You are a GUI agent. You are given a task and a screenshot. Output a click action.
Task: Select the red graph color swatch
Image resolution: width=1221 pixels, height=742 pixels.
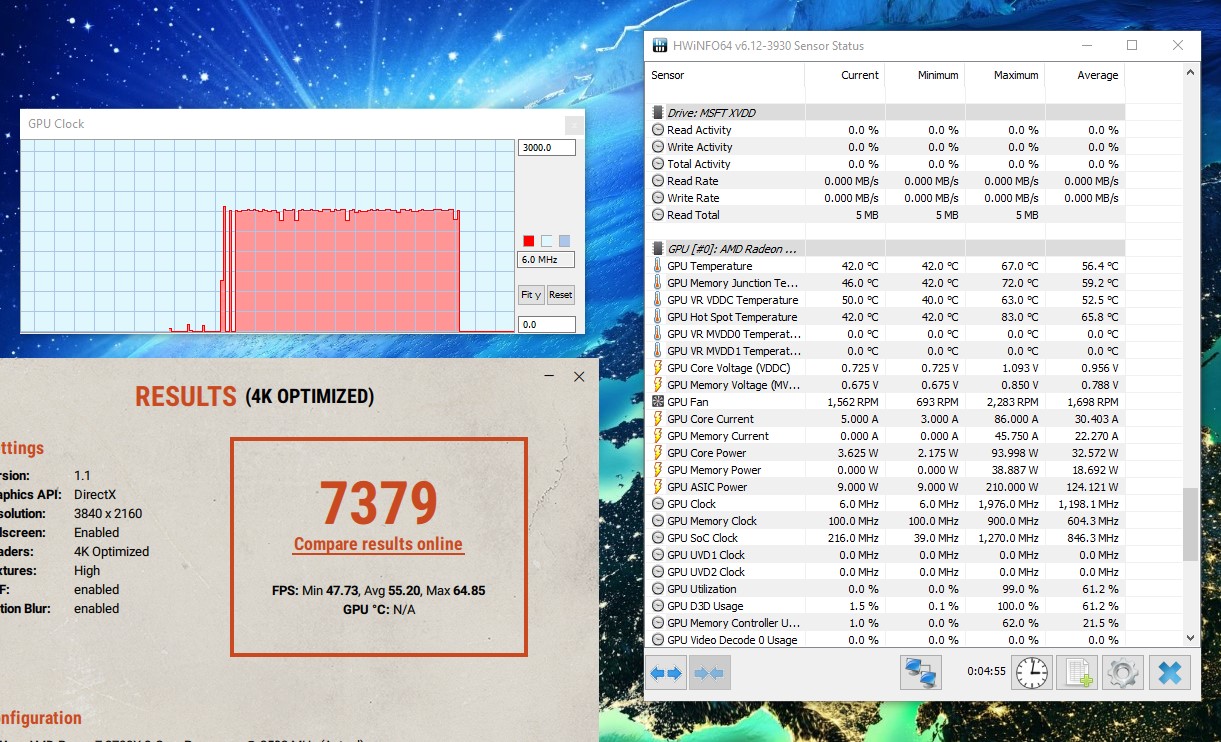tap(529, 241)
